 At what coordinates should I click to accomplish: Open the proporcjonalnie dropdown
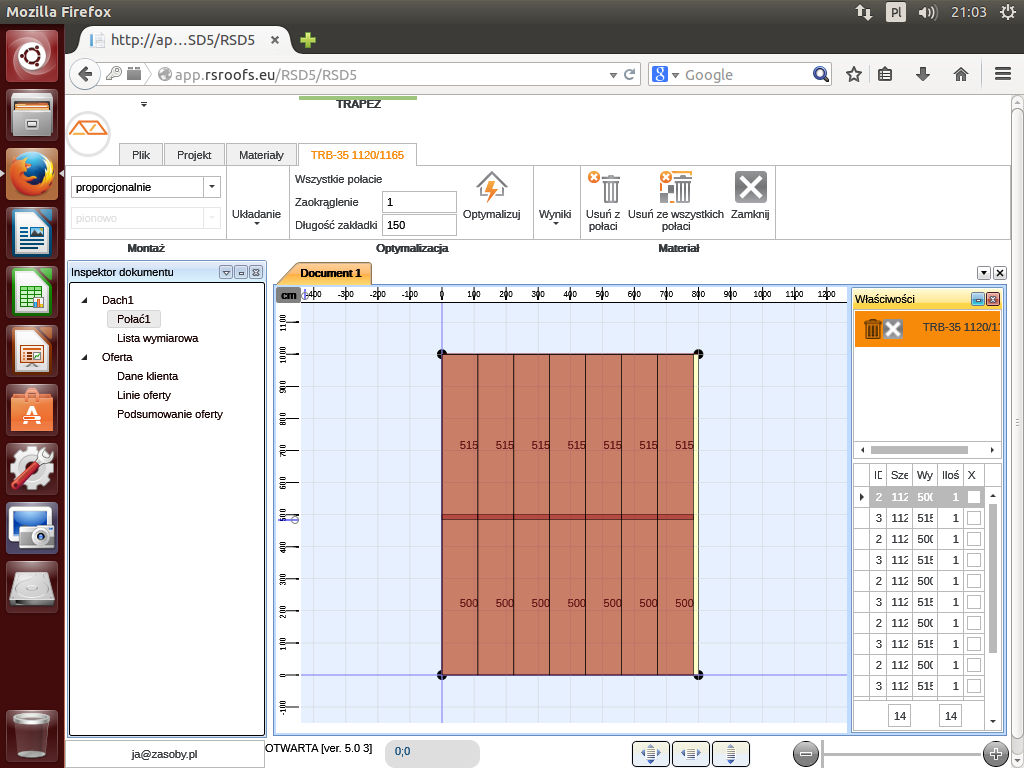coord(211,187)
